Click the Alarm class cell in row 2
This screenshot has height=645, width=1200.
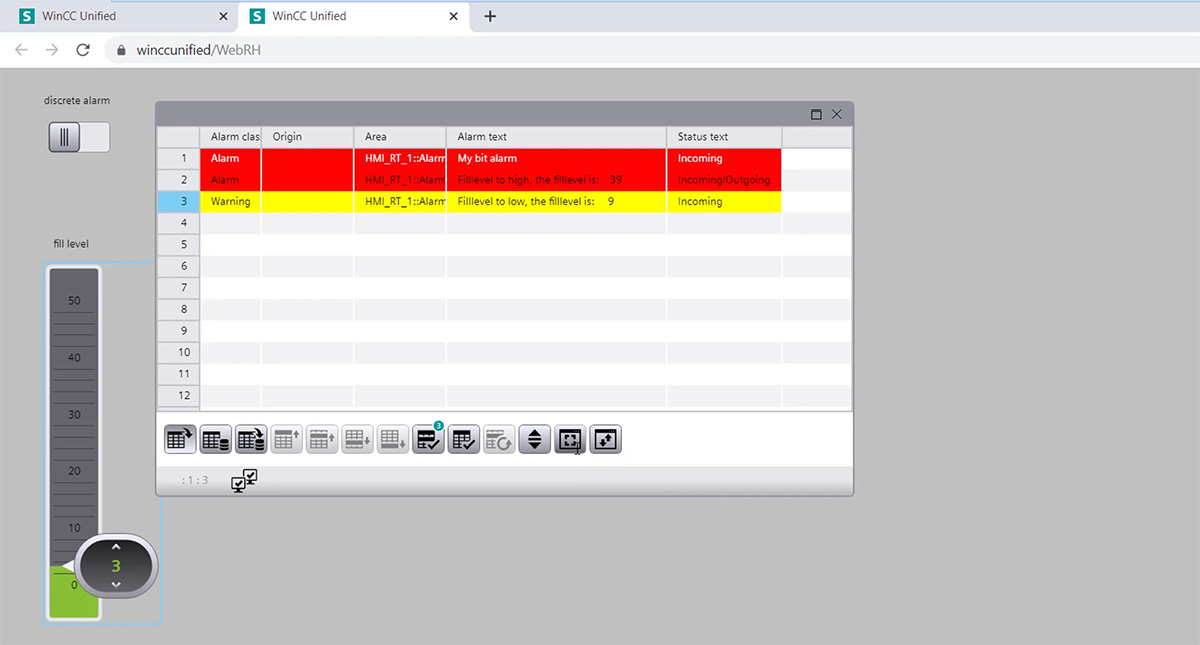click(230, 180)
